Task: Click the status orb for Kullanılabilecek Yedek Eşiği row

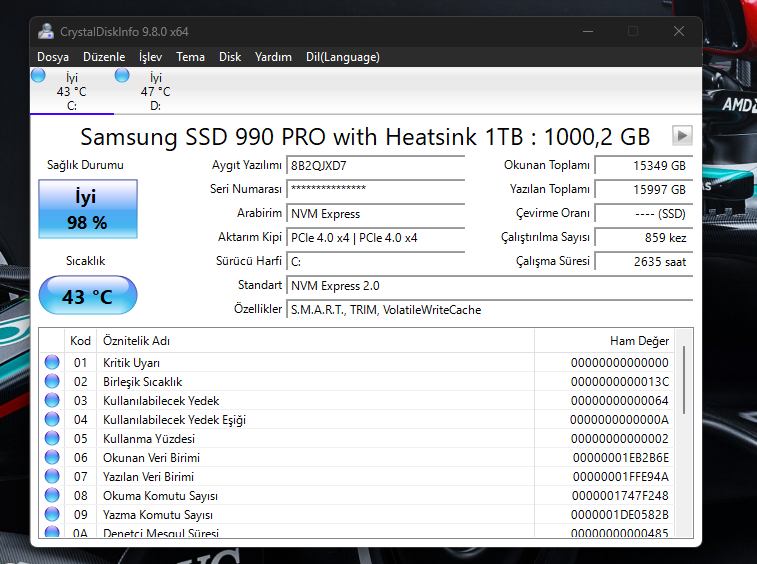Action: tap(52, 419)
